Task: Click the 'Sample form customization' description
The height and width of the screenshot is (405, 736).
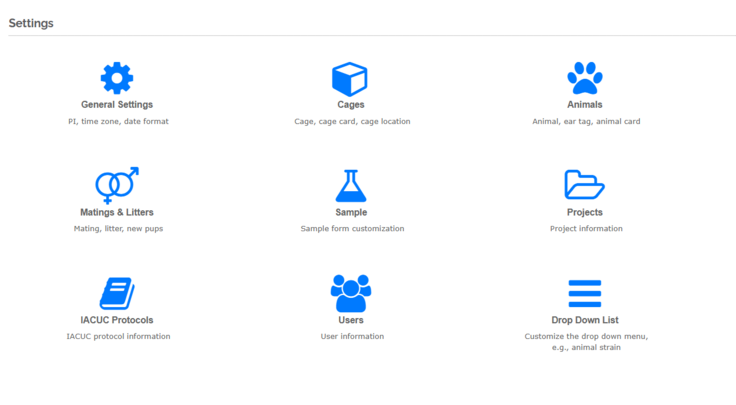Action: coord(352,229)
